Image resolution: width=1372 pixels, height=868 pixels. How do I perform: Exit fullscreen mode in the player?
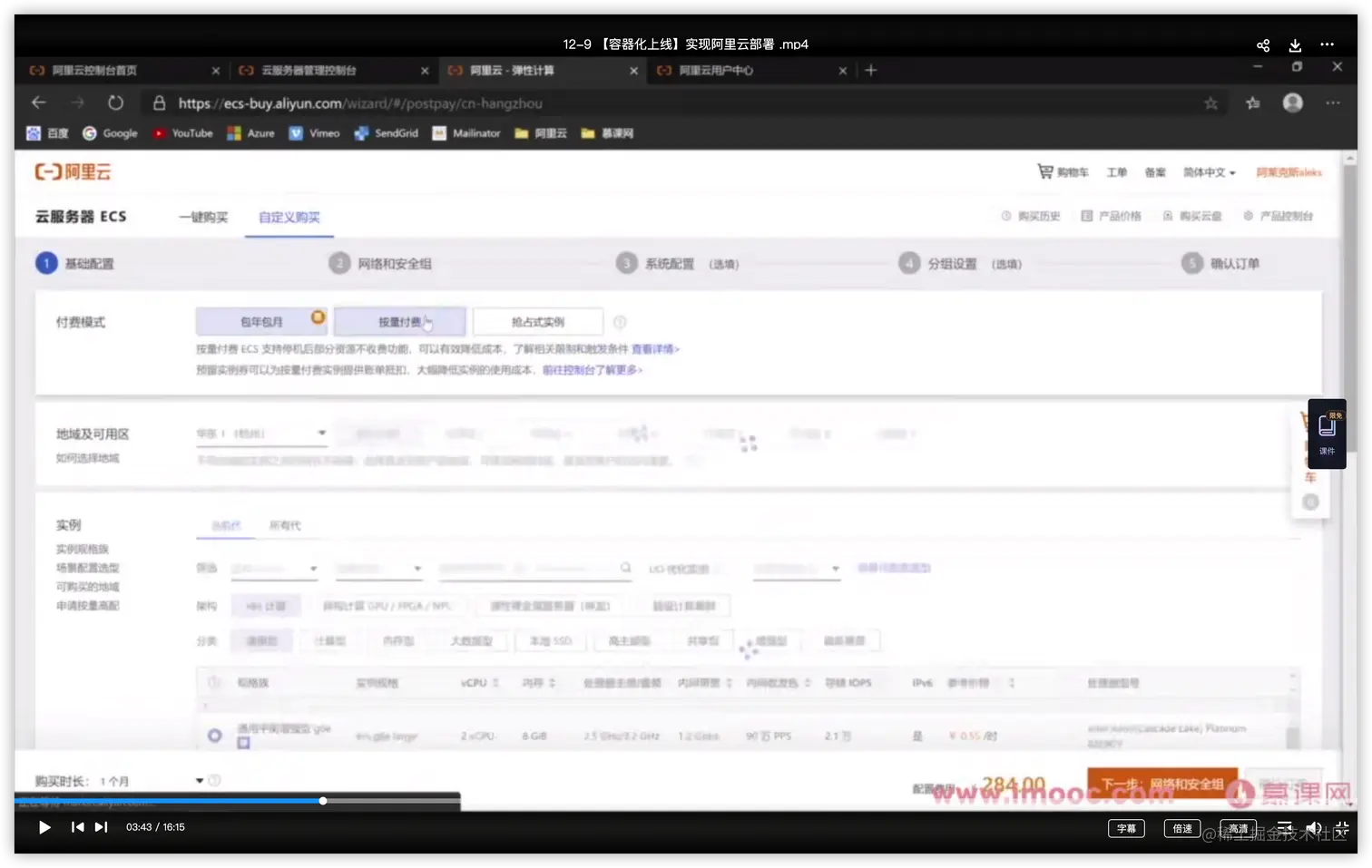pyautogui.click(x=1342, y=827)
